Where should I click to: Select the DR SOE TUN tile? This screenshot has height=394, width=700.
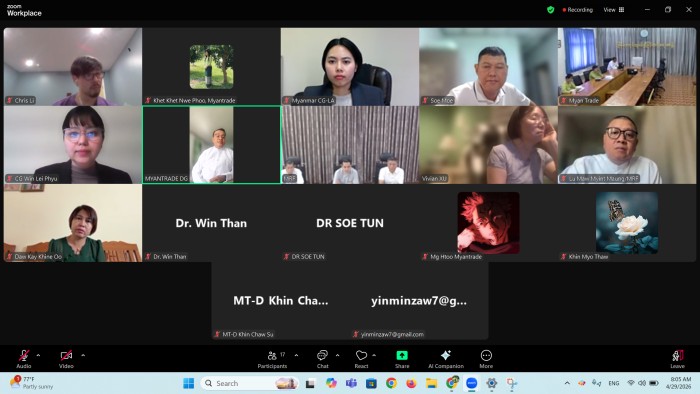pos(350,223)
